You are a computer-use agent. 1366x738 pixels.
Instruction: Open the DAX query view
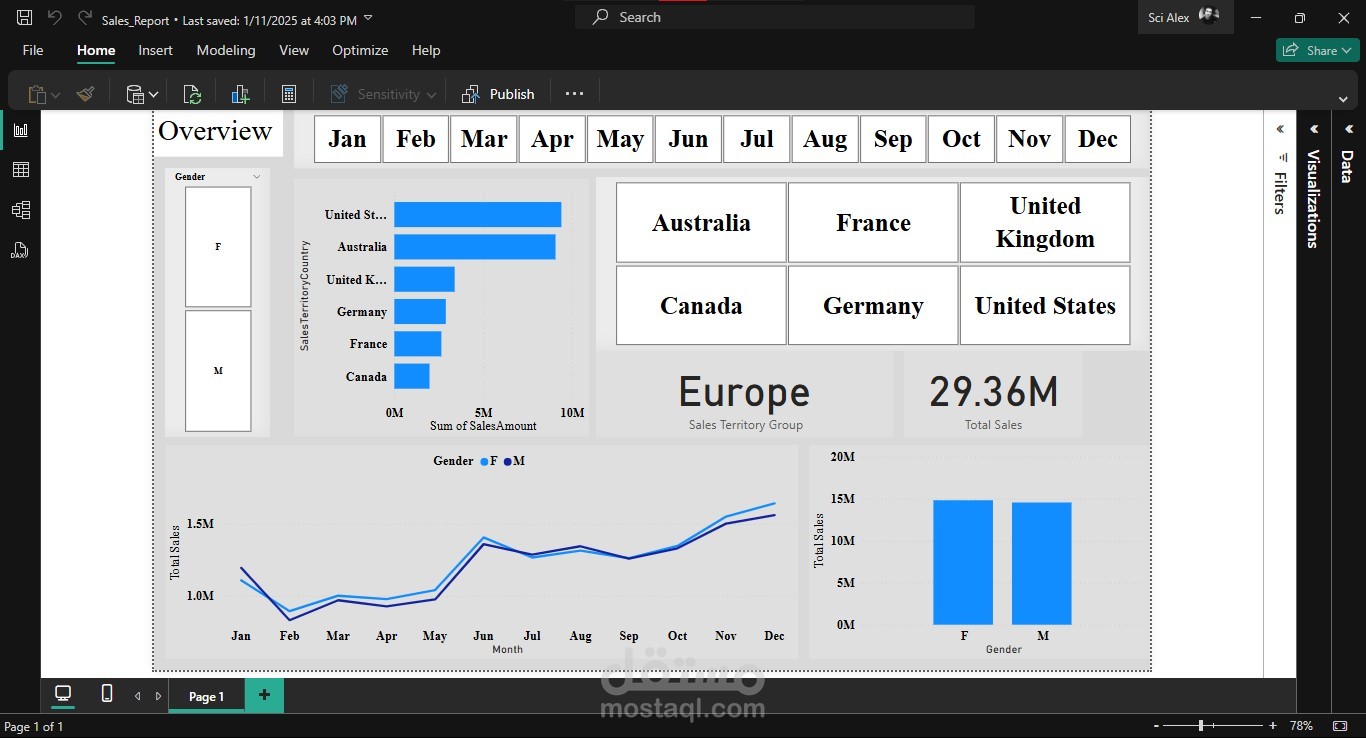20,250
